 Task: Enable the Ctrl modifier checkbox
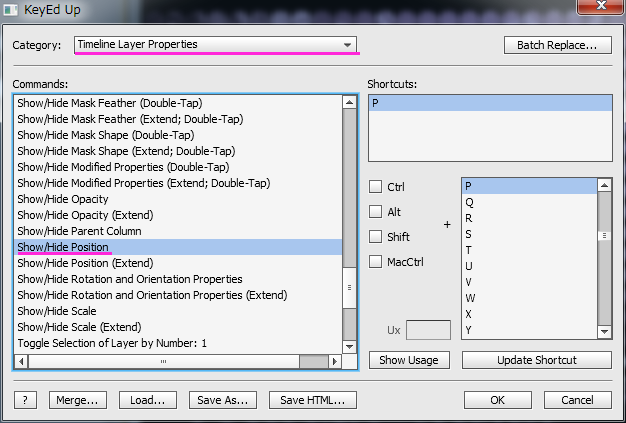[375, 186]
